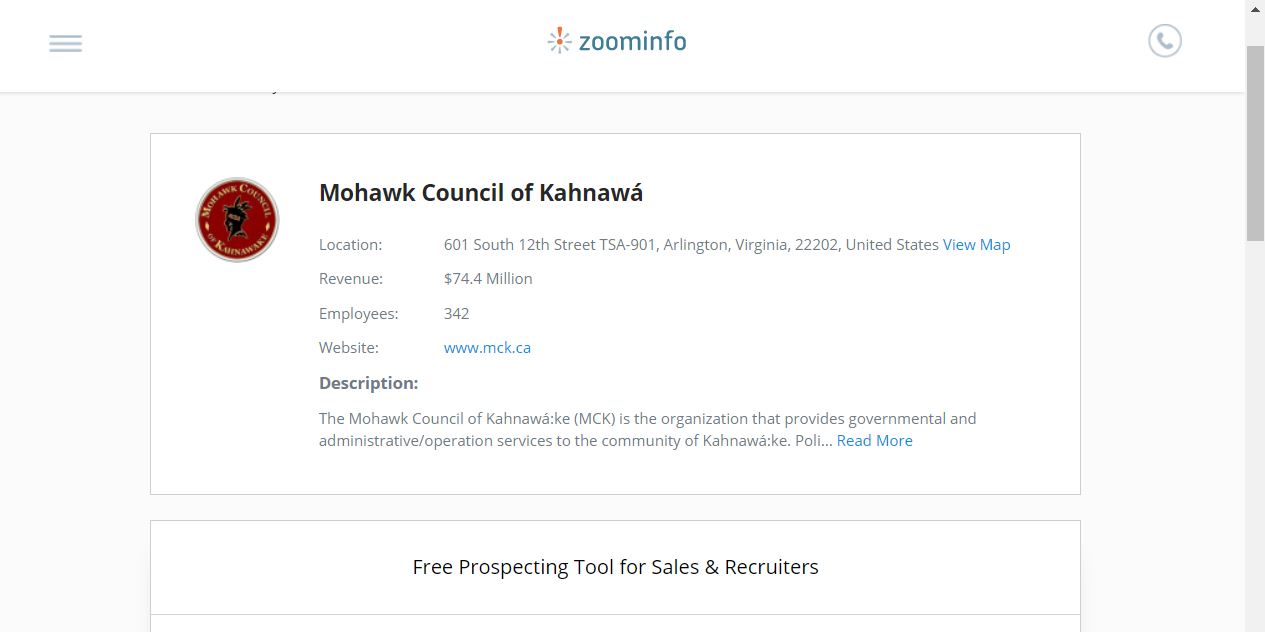Image resolution: width=1265 pixels, height=632 pixels.
Task: Open the hamburger navigation menu
Action: click(x=65, y=43)
